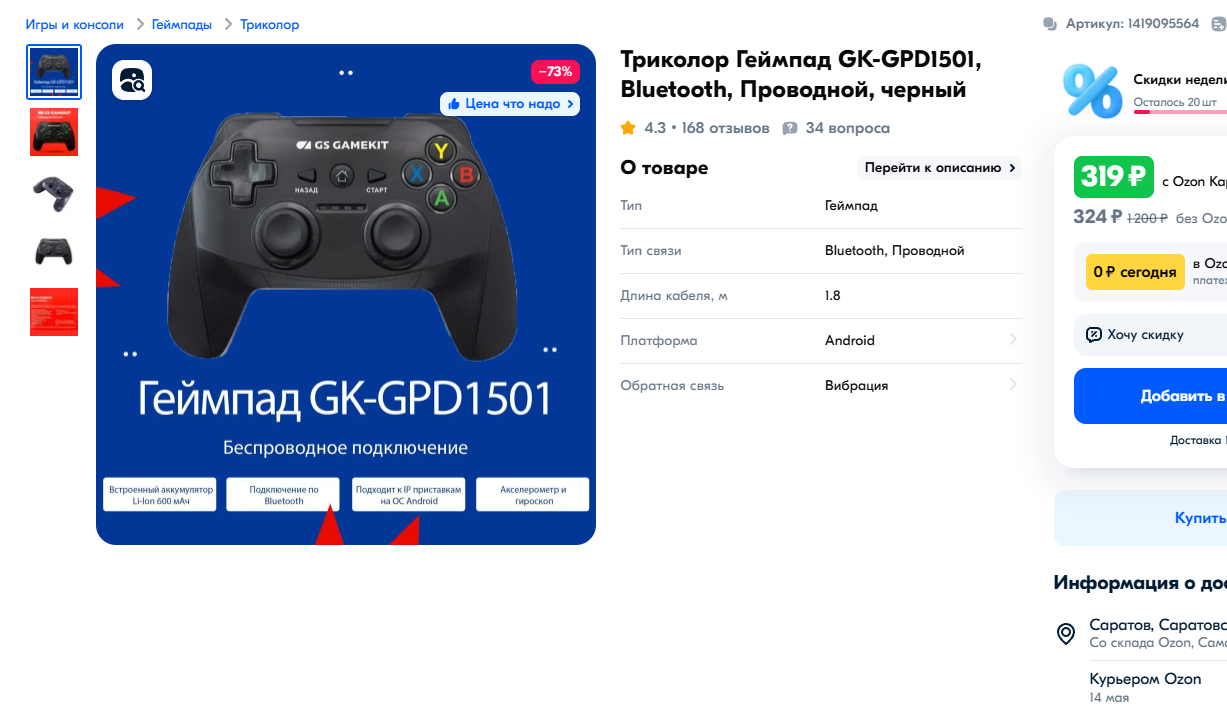Click the 'Хочу скидку' tag icon
This screenshot has width=1227, height=711.
pyautogui.click(x=1094, y=335)
